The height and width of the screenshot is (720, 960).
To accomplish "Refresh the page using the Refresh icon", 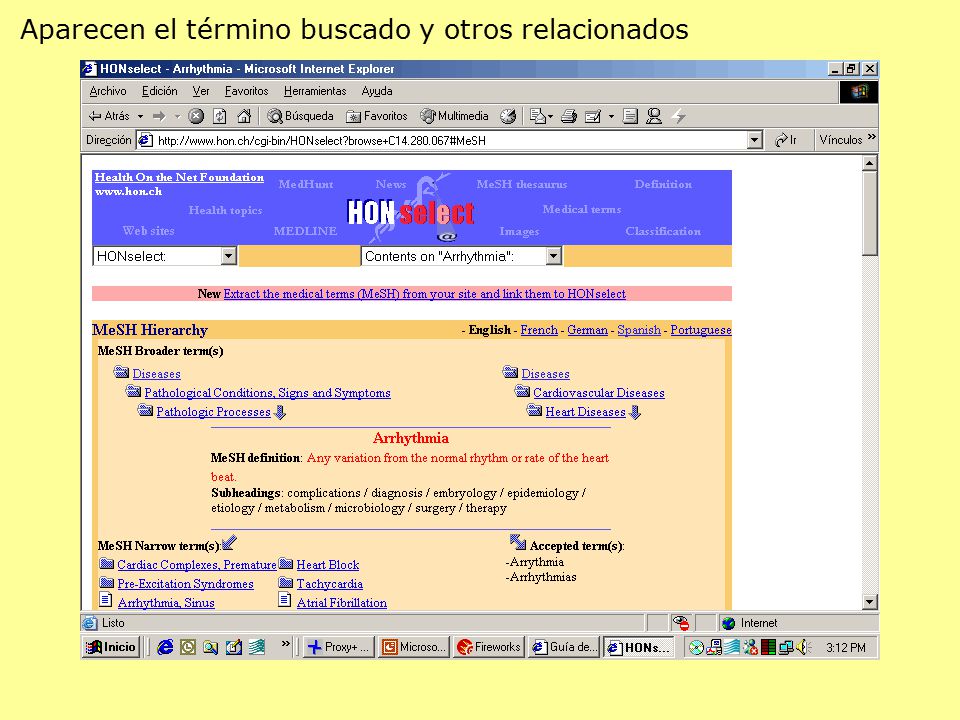I will click(x=220, y=116).
